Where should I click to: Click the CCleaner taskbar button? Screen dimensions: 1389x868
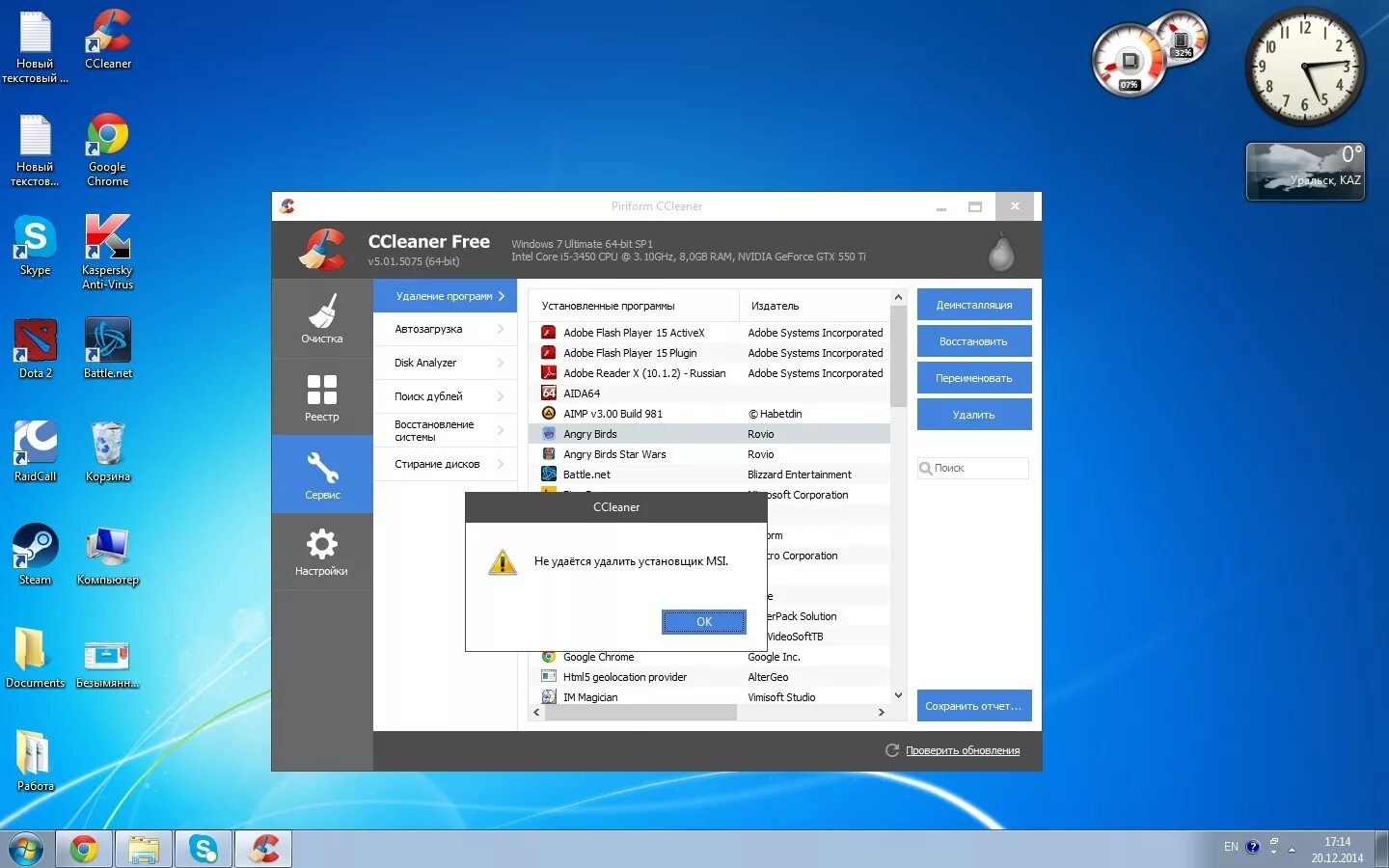pos(263,849)
